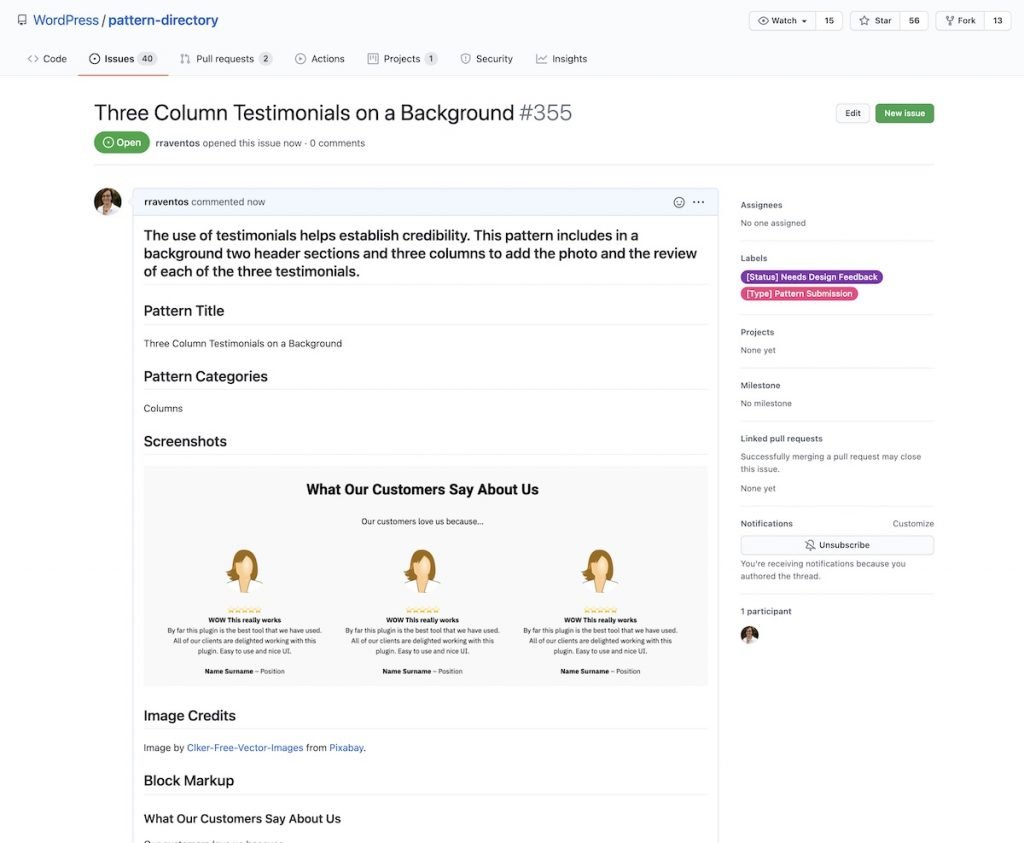Screen dimensions: 1024x843
Task: Open Customize notifications link
Action: pyautogui.click(x=913, y=524)
